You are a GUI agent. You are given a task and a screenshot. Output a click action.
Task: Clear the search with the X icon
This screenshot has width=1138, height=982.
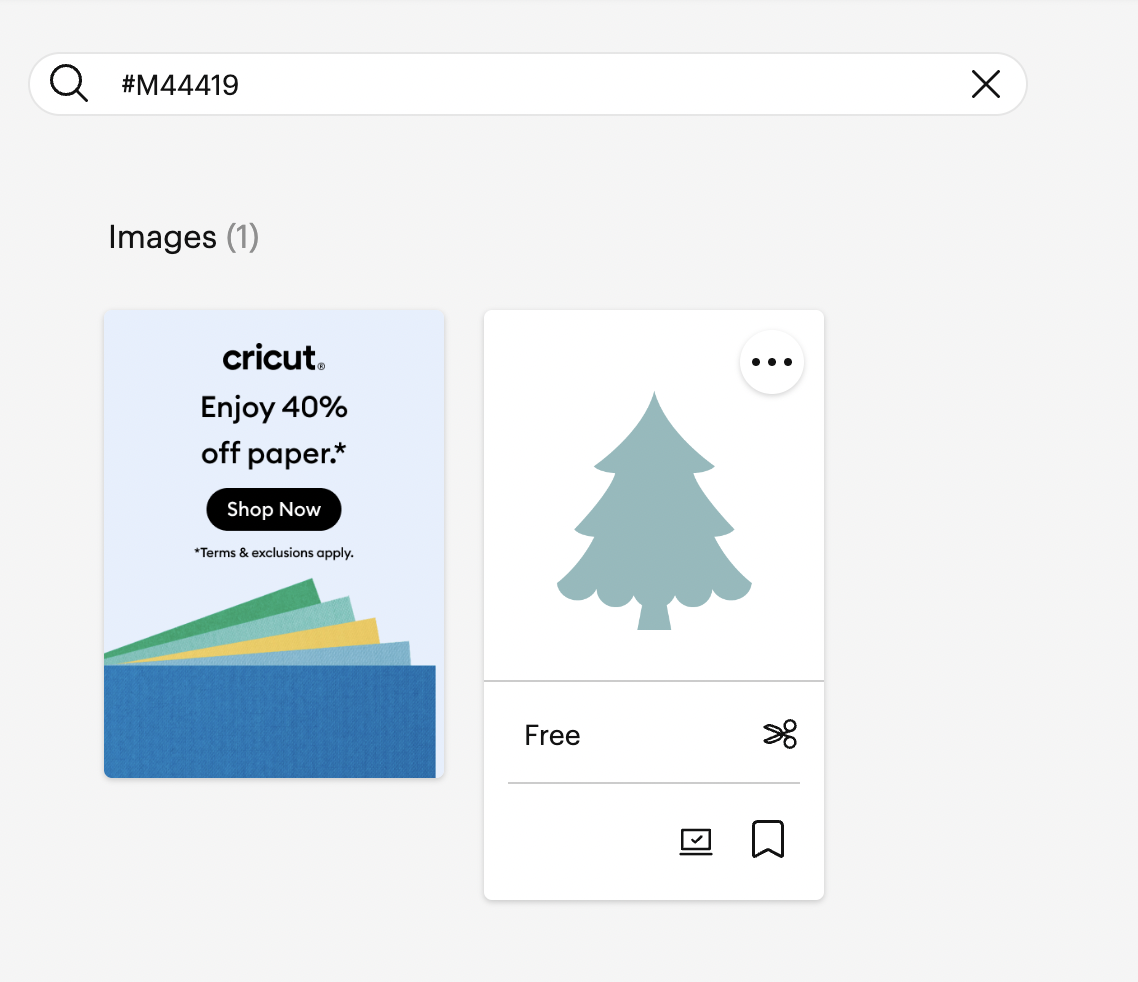pos(985,85)
